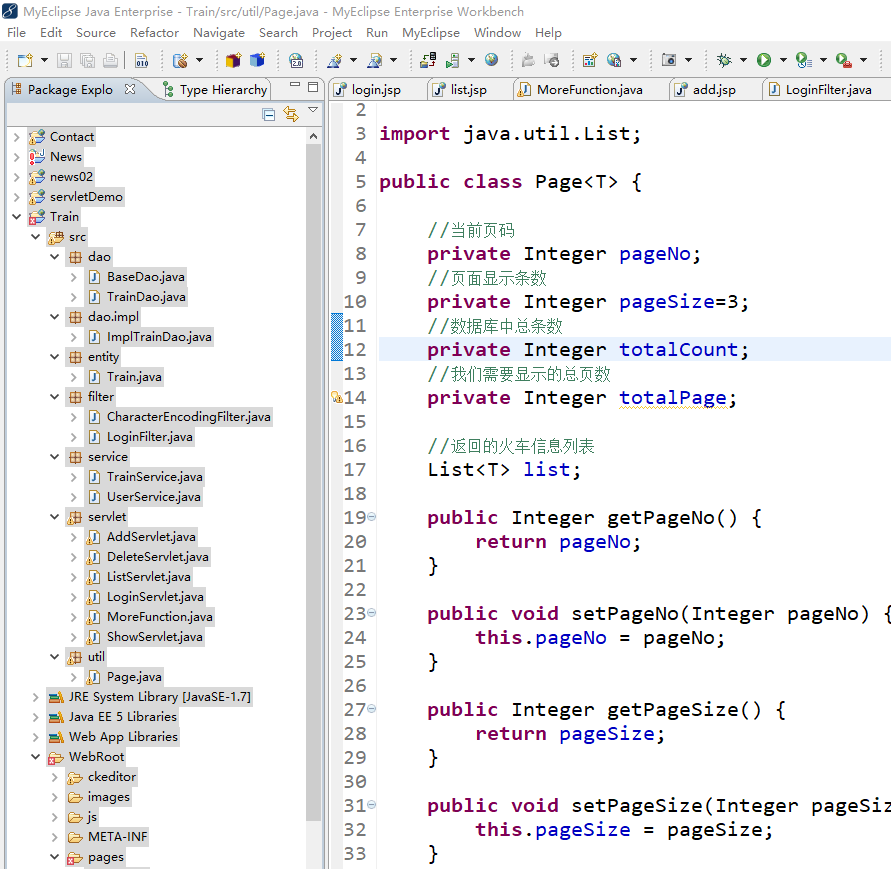Viewport: 891px width, 869px height.
Task: Click line number 12 in the gutter
Action: 355,350
